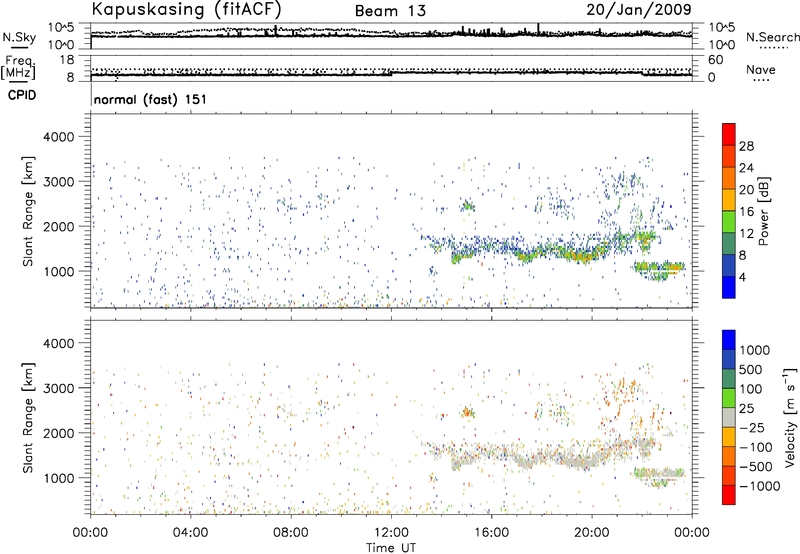
Task: Click the "04:00" time tick label
Action: (x=191, y=533)
